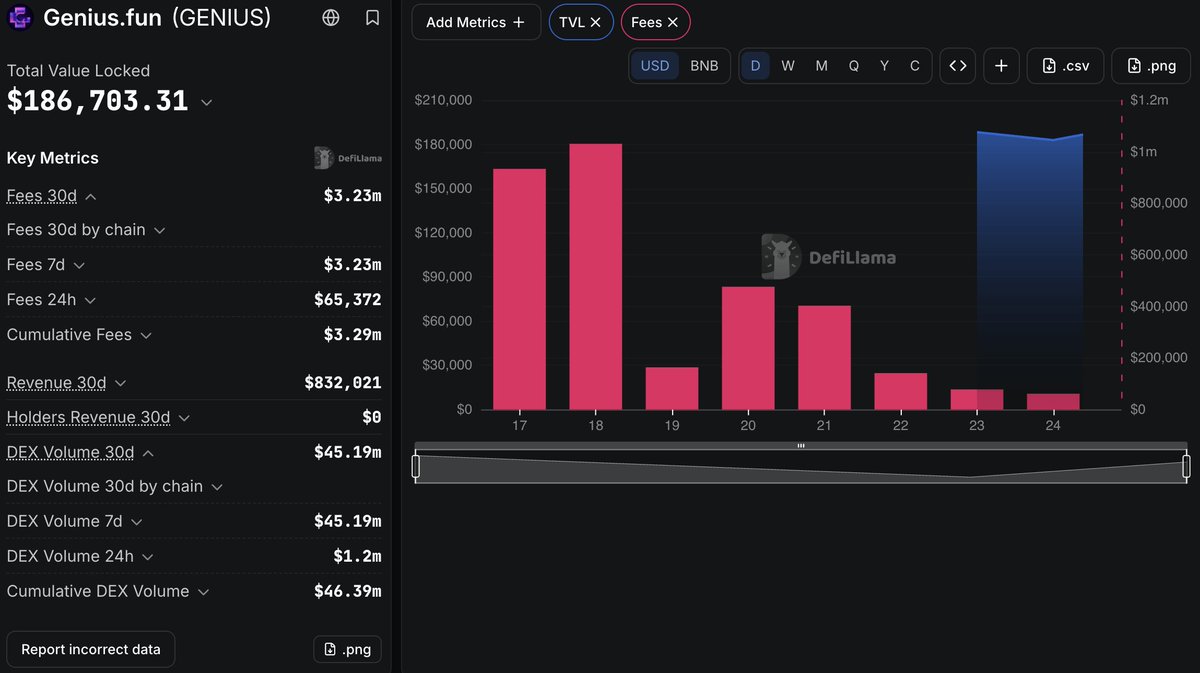The image size is (1200, 673).
Task: Click the plus icon next to embed
Action: coord(1001,66)
